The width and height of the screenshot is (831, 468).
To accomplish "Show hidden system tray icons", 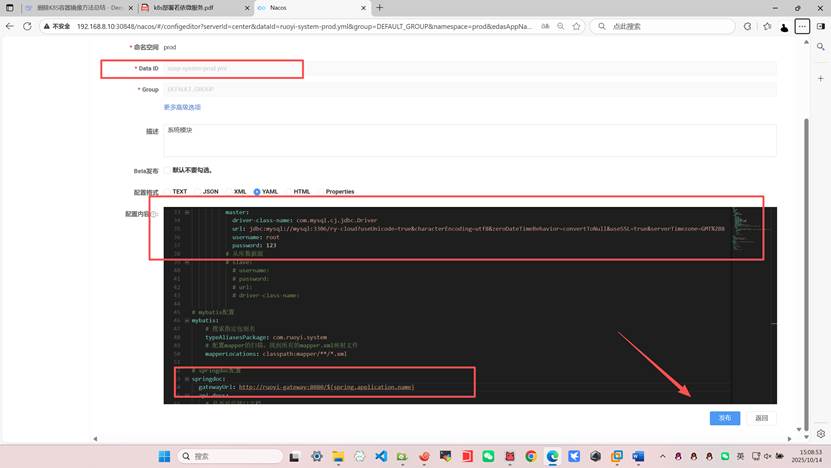I will 662,456.
